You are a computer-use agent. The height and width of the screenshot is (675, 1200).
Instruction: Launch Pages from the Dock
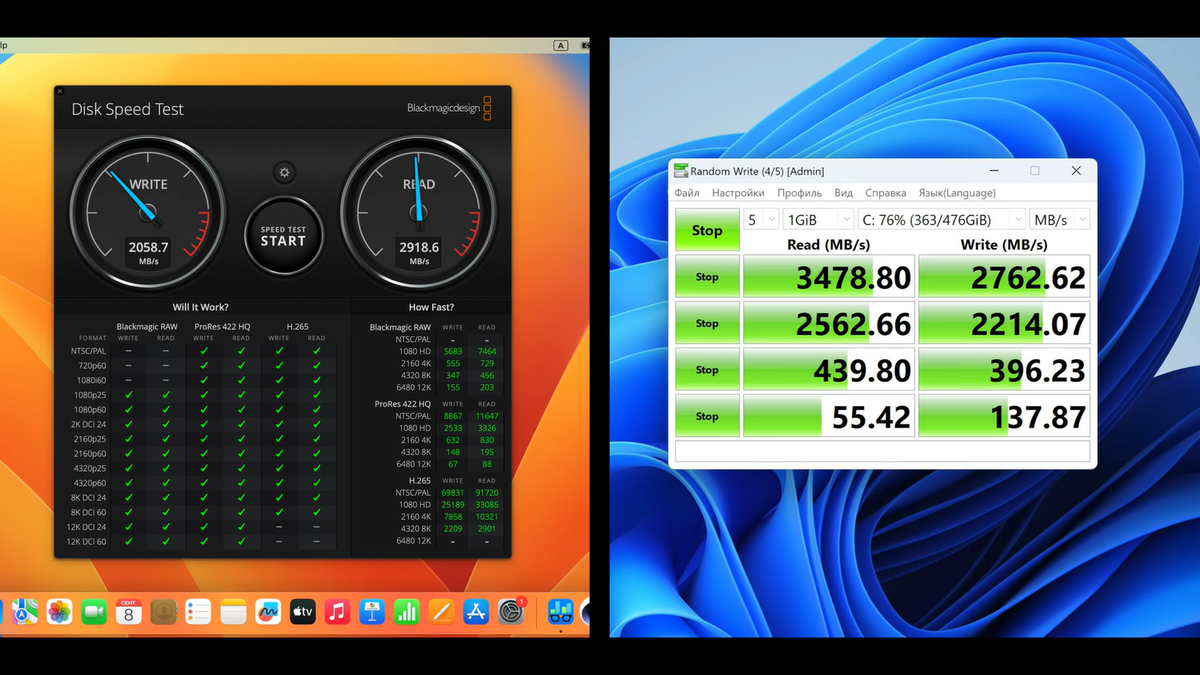click(441, 611)
